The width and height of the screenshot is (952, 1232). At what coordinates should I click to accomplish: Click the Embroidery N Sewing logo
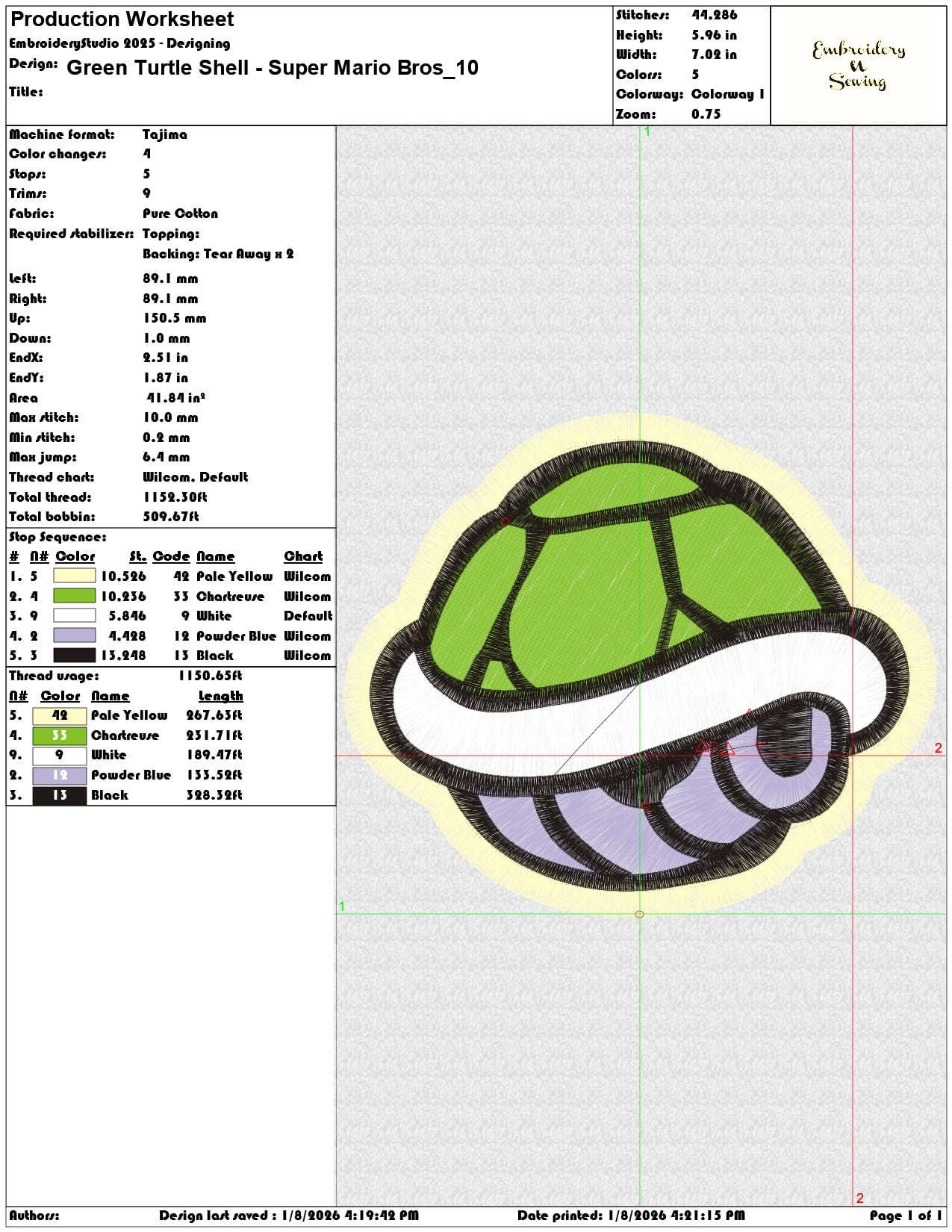pyautogui.click(x=859, y=65)
